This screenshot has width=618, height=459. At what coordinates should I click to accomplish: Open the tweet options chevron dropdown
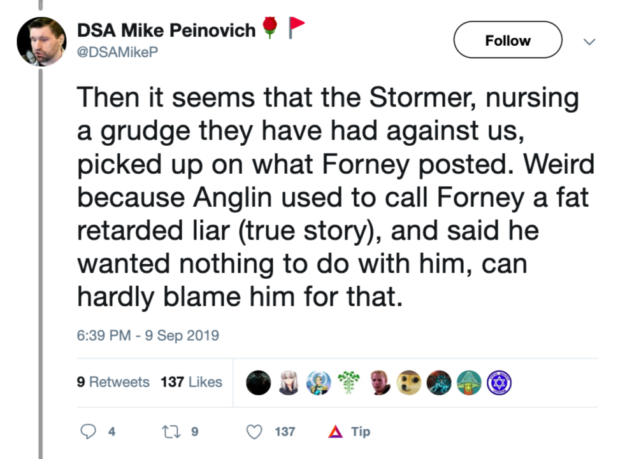click(589, 41)
